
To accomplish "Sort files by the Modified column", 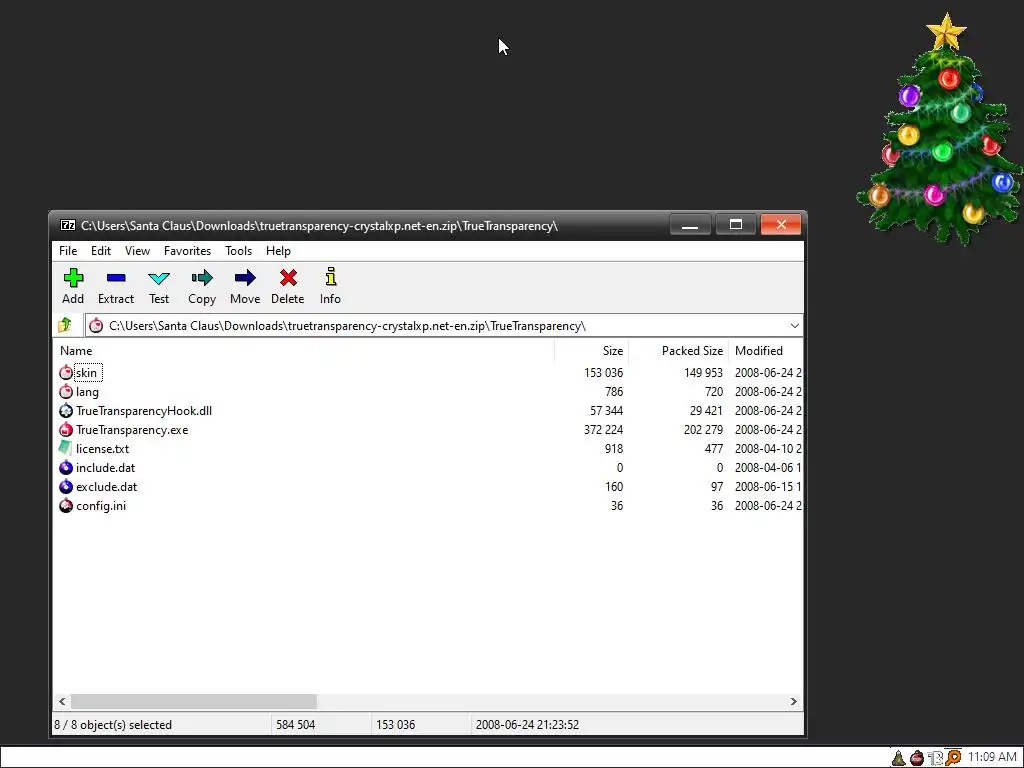I will click(765, 351).
